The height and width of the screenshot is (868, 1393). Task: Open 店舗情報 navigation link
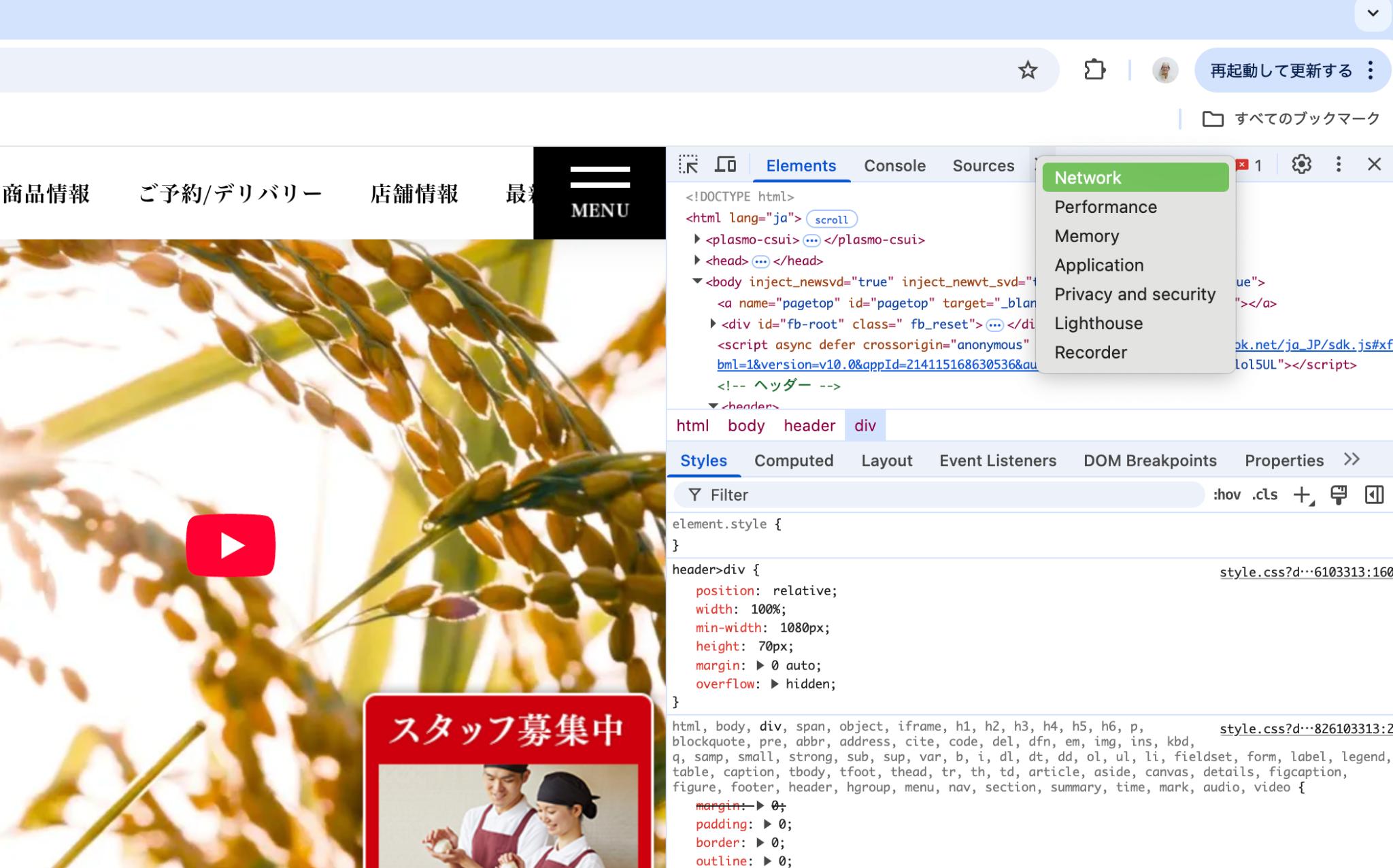[414, 194]
